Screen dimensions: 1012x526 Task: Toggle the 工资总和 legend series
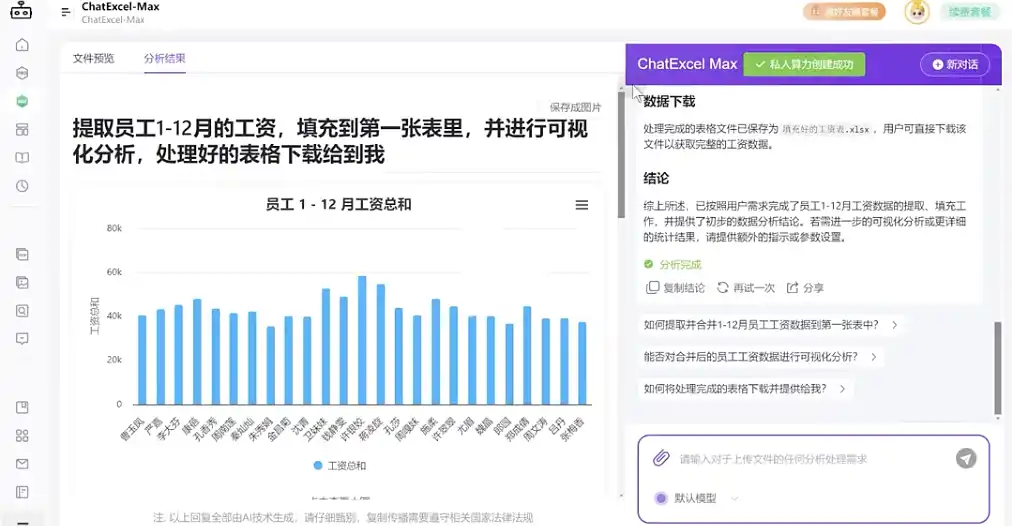pos(339,465)
